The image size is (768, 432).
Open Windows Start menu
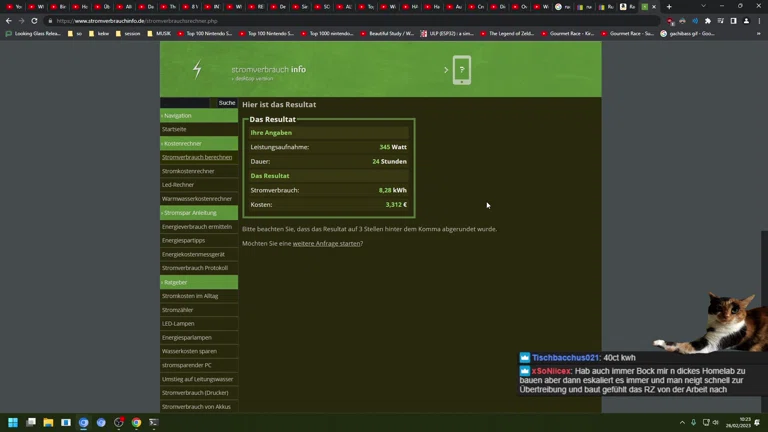coord(14,423)
